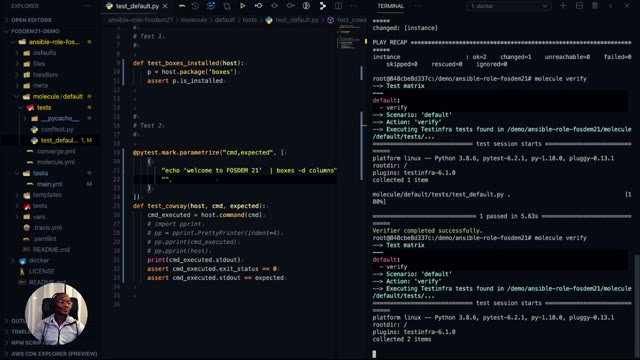This screenshot has height=360, width=640.
Task: Switch to the TERMINAL panel tab
Action: (390, 6)
